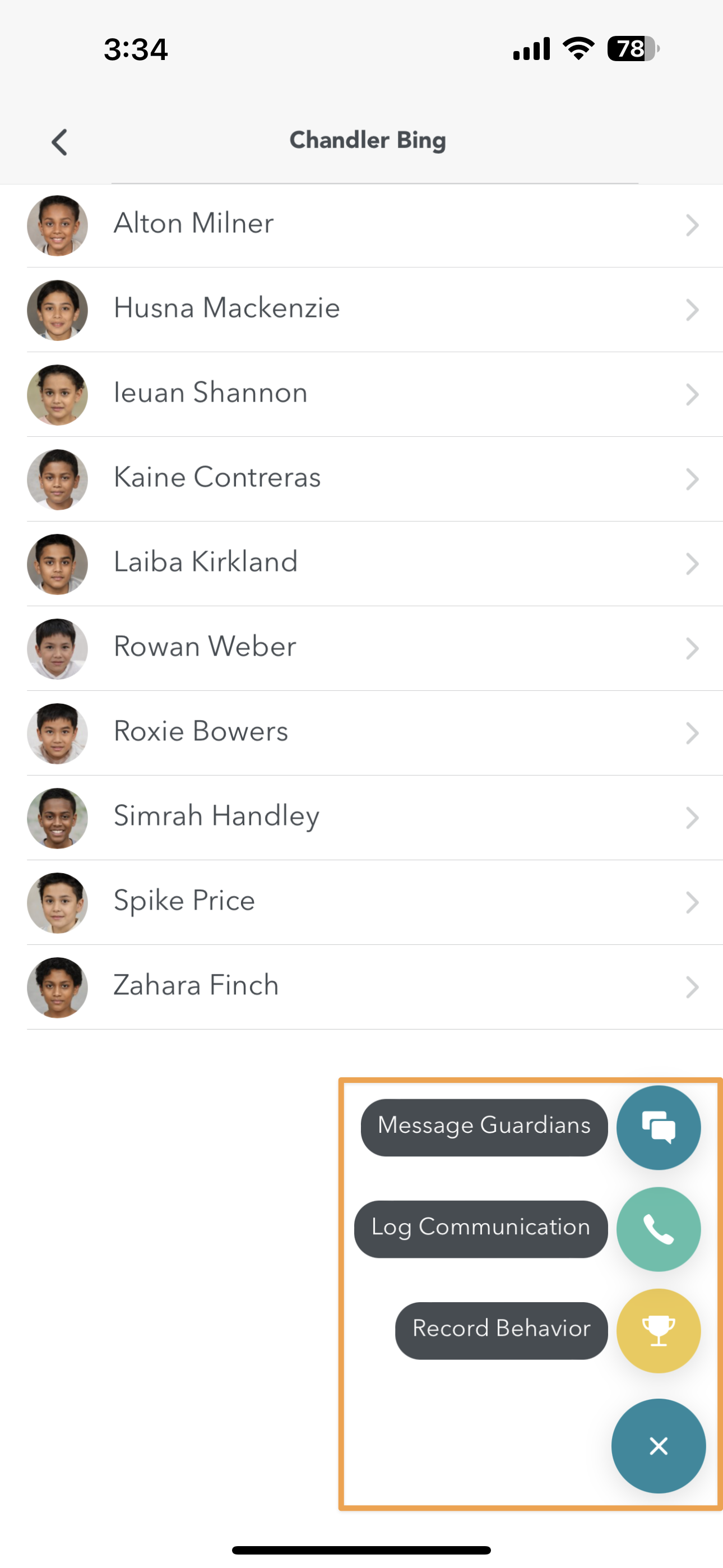Tap the Record Behavior trophy icon
The width and height of the screenshot is (723, 1568).
pos(658,1331)
